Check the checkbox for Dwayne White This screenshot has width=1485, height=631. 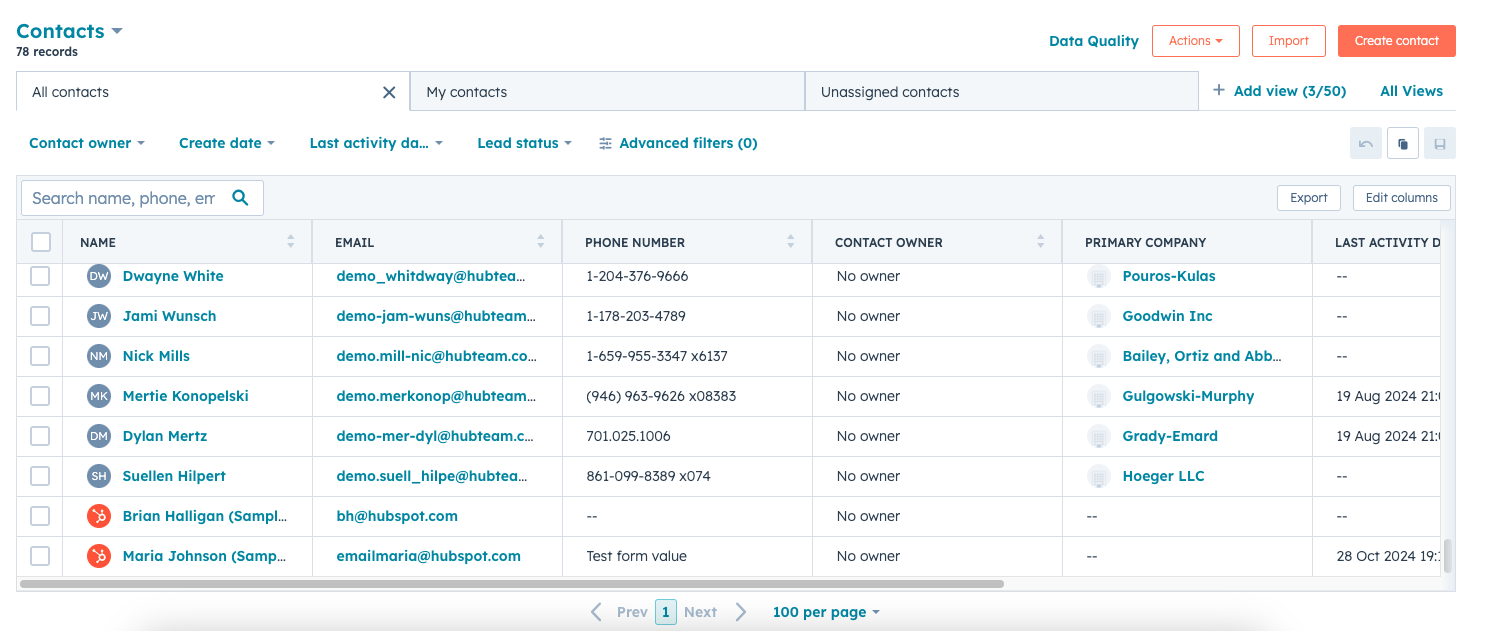click(x=40, y=276)
